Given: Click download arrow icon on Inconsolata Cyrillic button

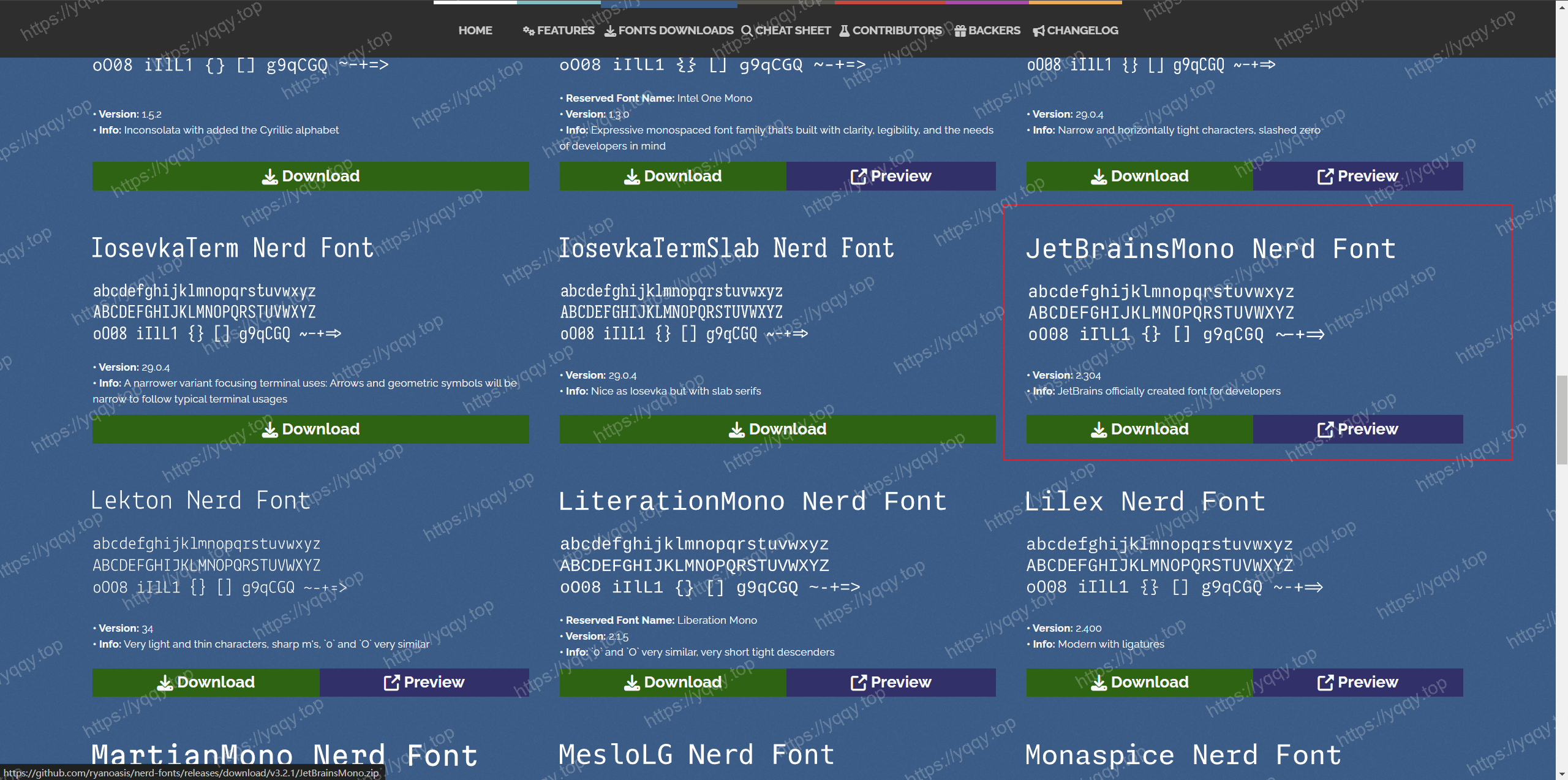Looking at the screenshot, I should tap(269, 177).
